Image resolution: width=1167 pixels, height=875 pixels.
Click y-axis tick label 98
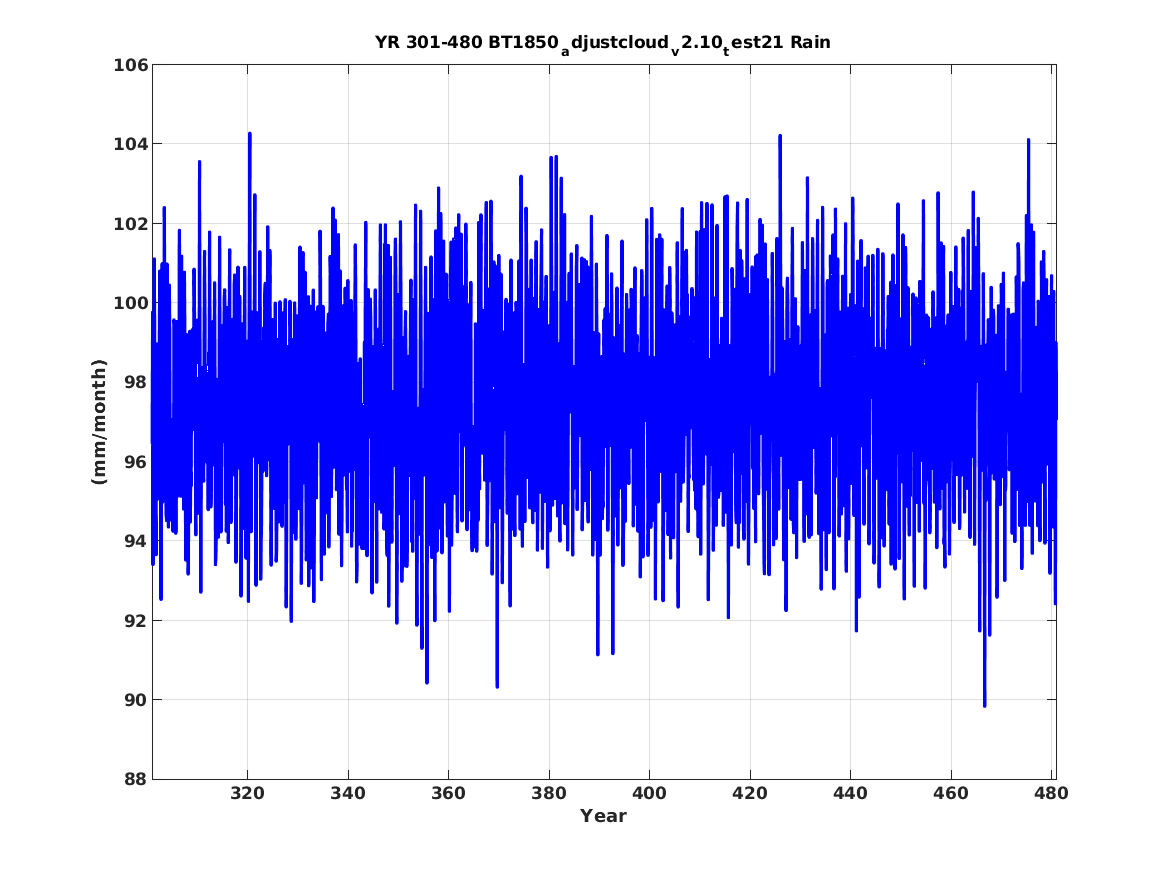pos(135,382)
